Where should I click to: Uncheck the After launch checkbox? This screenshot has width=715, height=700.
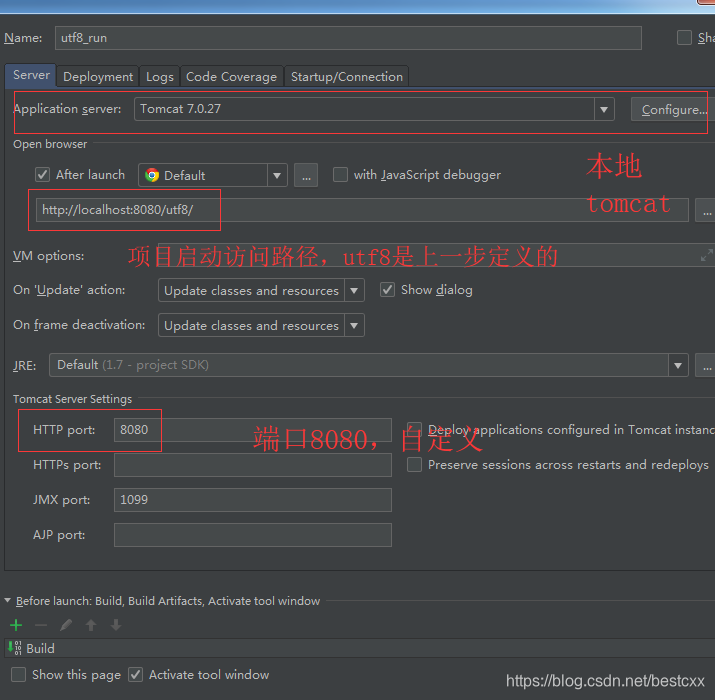(42, 175)
